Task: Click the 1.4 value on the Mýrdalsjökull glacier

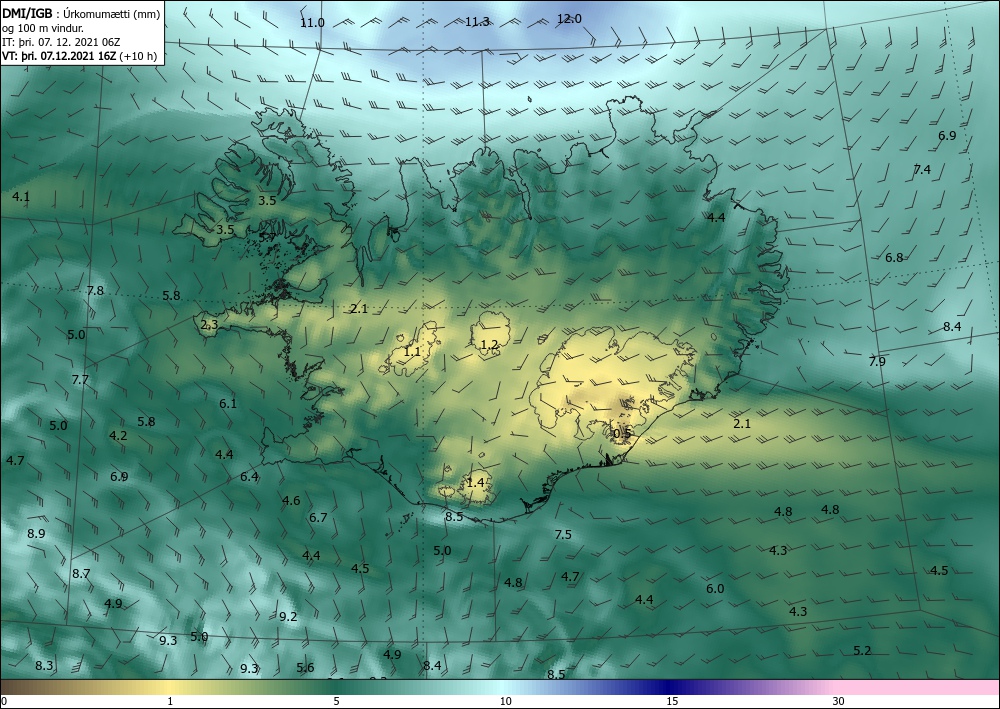Action: pyautogui.click(x=475, y=483)
